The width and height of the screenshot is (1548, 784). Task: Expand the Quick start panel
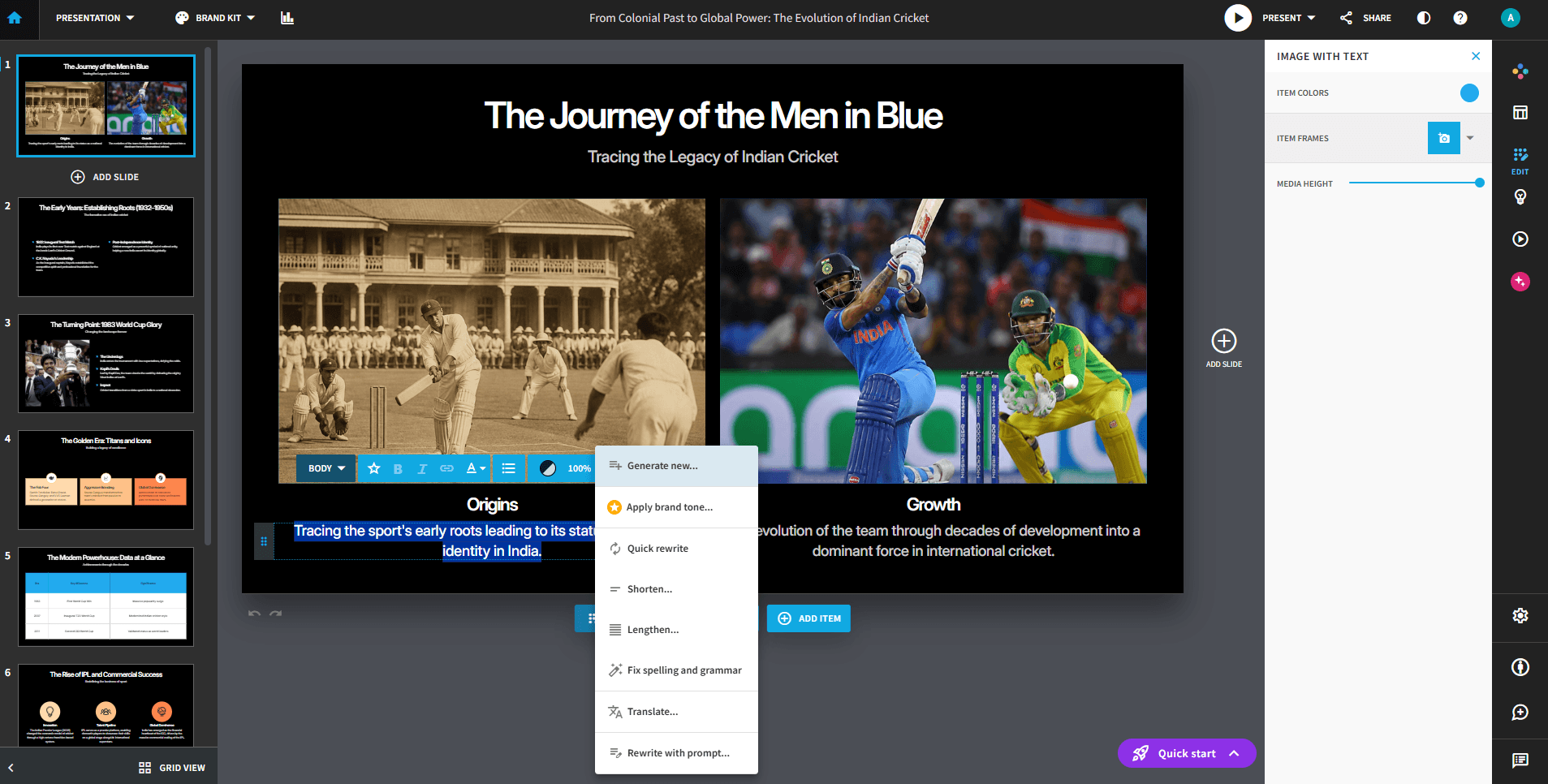click(1187, 753)
